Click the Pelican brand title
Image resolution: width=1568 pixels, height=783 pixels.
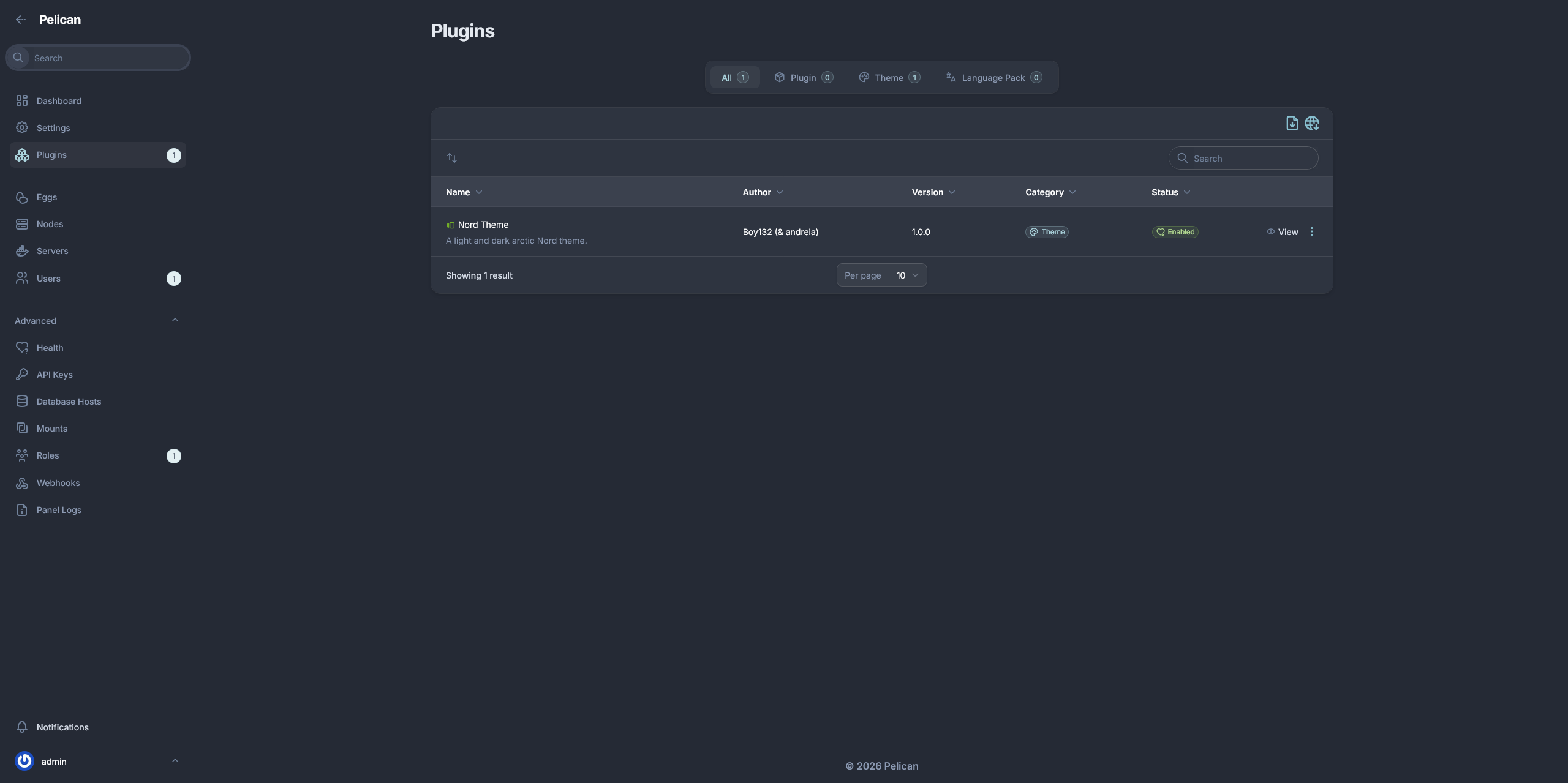[60, 20]
